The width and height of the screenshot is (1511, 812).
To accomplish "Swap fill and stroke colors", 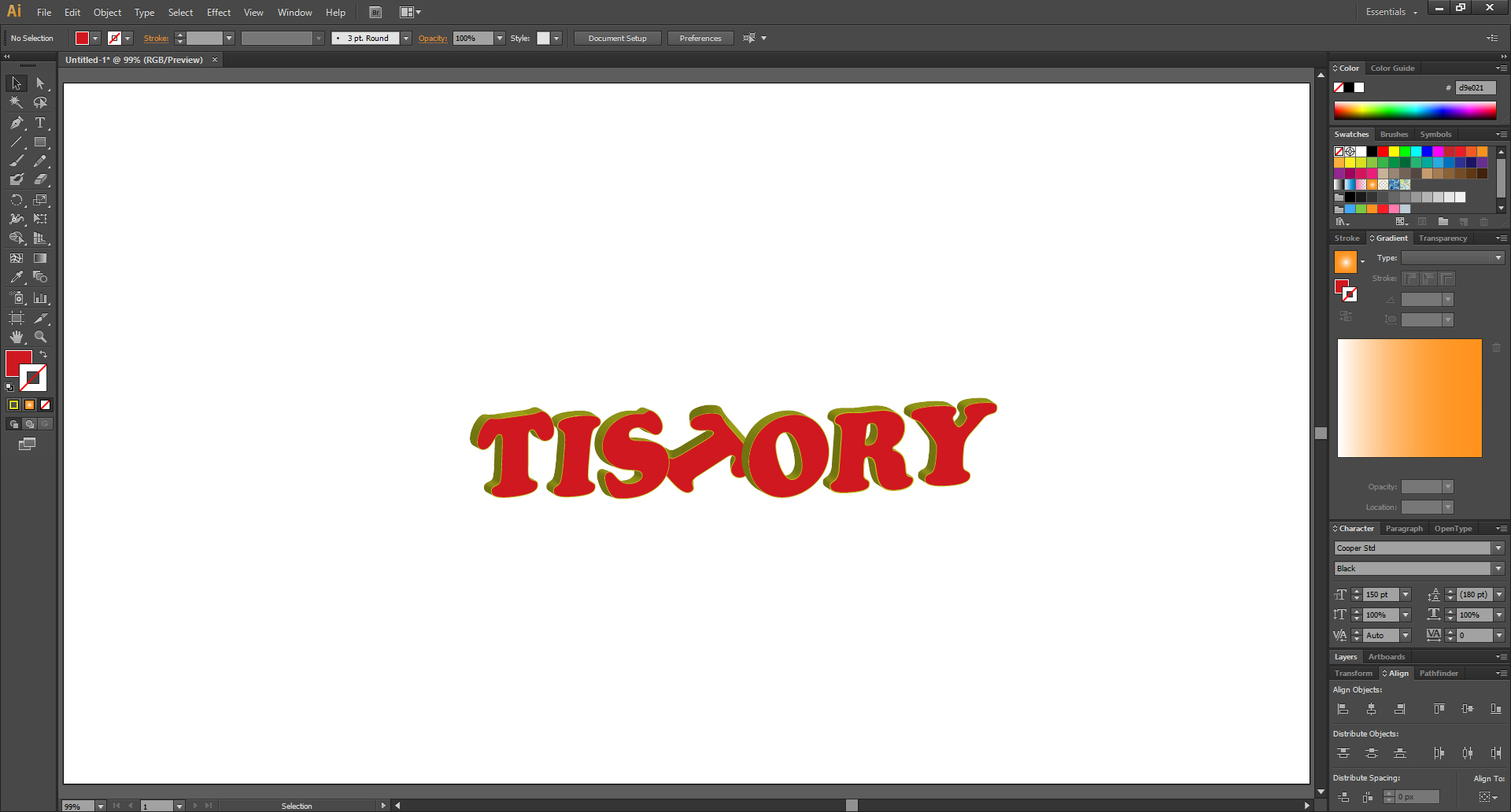I will [x=44, y=355].
